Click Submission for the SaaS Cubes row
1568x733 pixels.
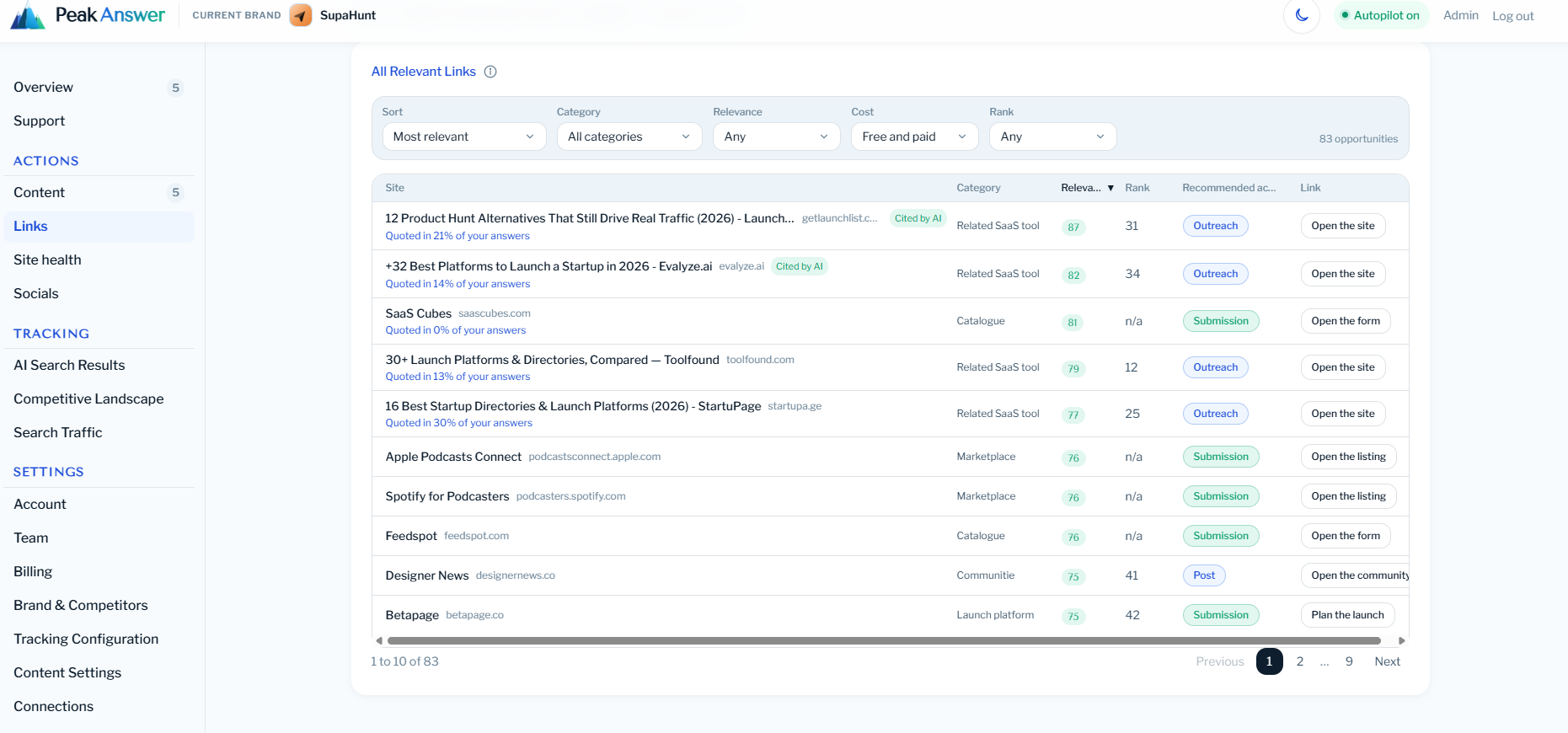coord(1221,321)
